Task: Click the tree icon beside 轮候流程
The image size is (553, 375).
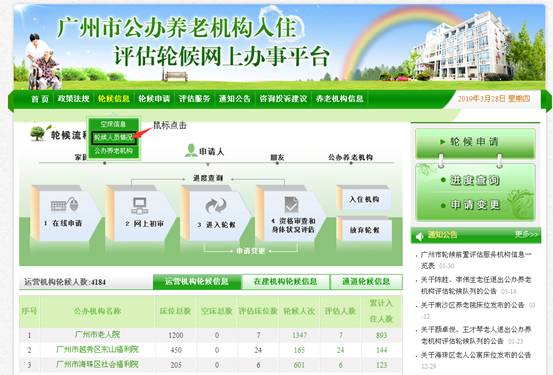Action: coord(38,133)
